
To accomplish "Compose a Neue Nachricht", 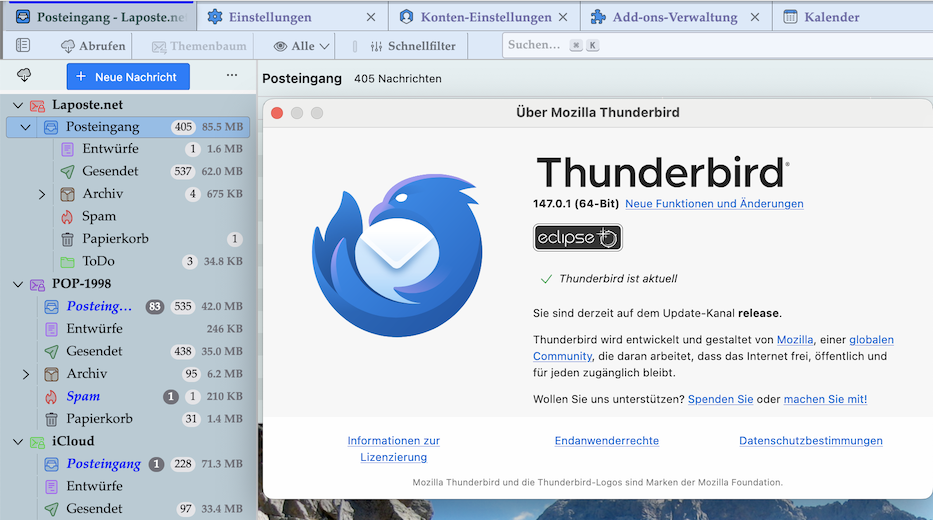I will point(128,77).
